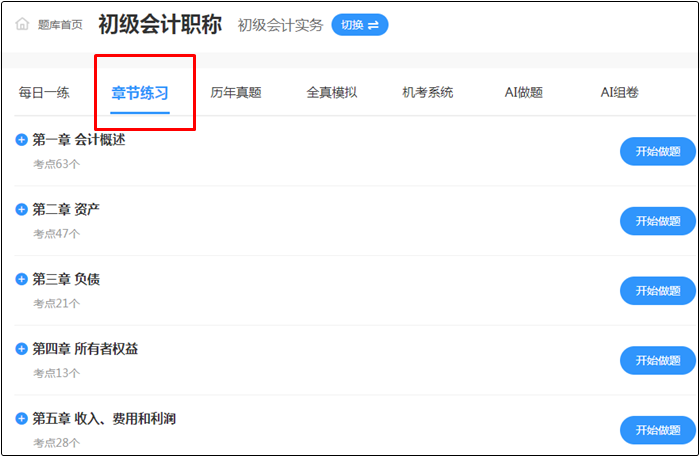Click the 考点13个 count text
Image resolution: width=700 pixels, height=457 pixels.
(57, 373)
